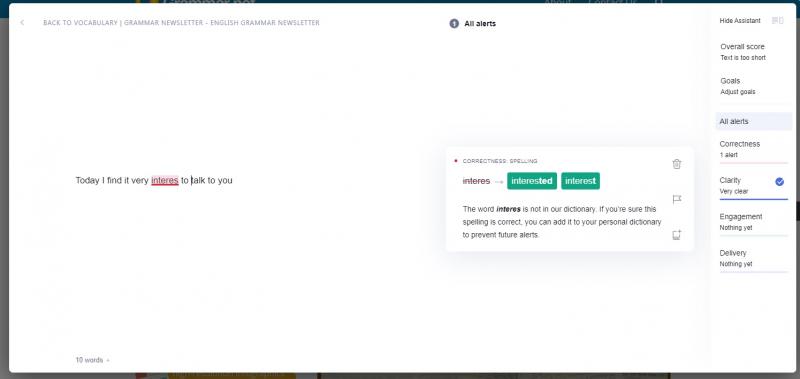
Task: Click the back arrow beside the document title
Action: pyautogui.click(x=22, y=23)
